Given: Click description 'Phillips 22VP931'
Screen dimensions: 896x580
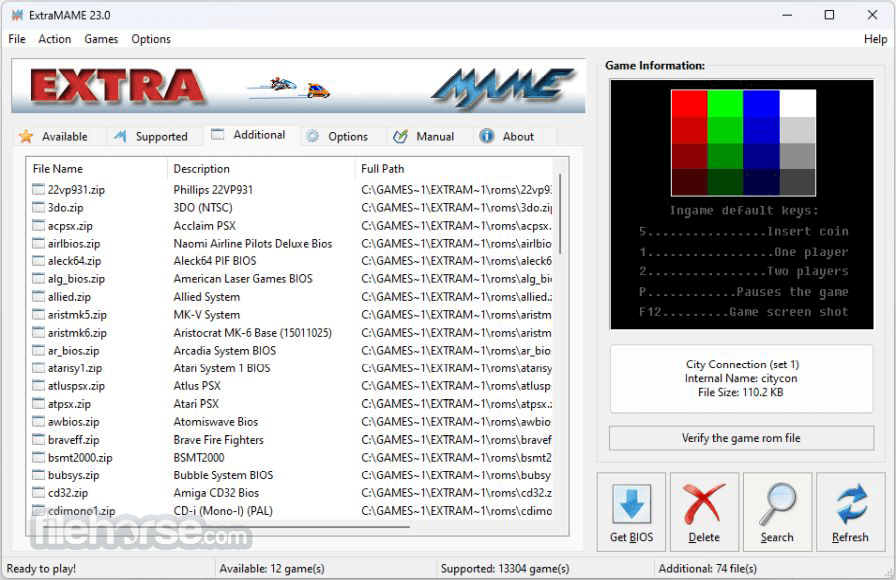Looking at the screenshot, I should coord(213,190).
